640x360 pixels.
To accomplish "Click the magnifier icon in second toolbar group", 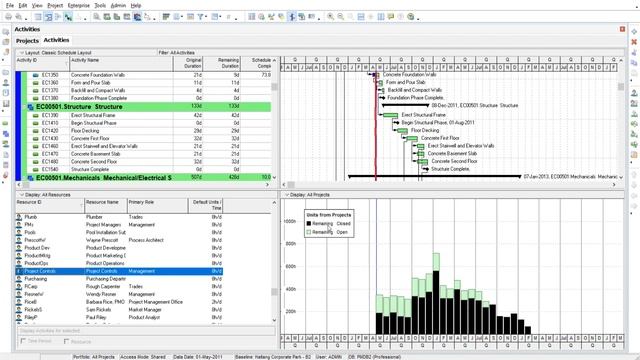I will click(x=97, y=17).
